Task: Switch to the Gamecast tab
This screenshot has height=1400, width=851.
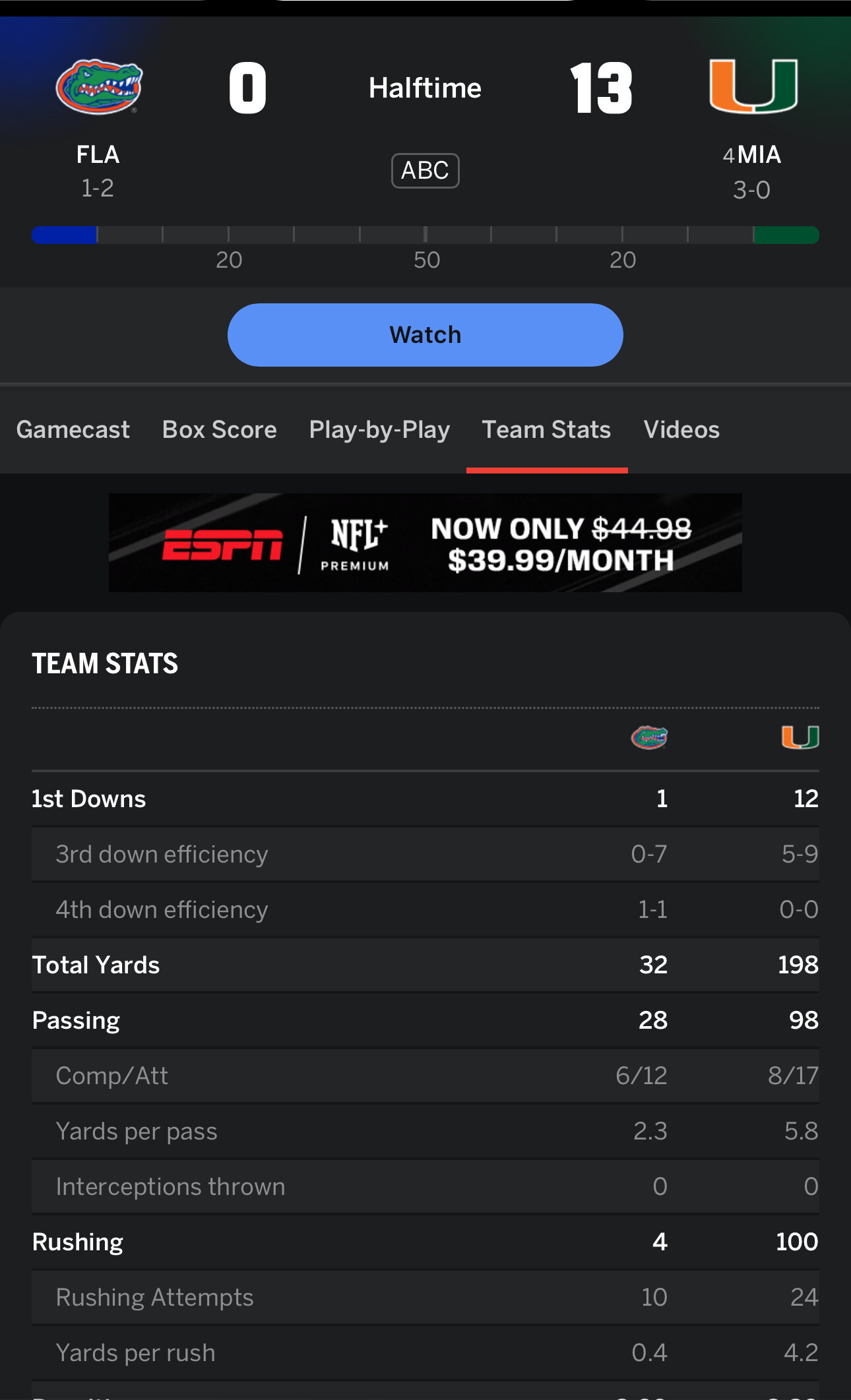Action: coord(73,430)
